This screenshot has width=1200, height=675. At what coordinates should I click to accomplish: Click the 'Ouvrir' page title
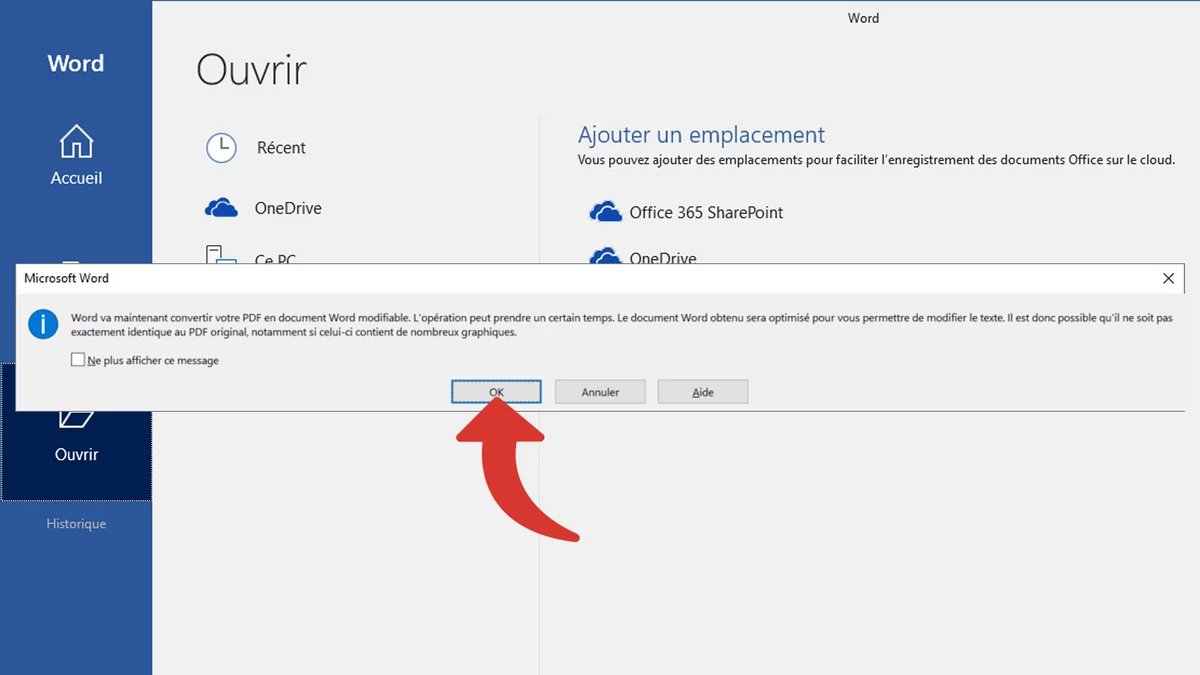click(x=251, y=70)
